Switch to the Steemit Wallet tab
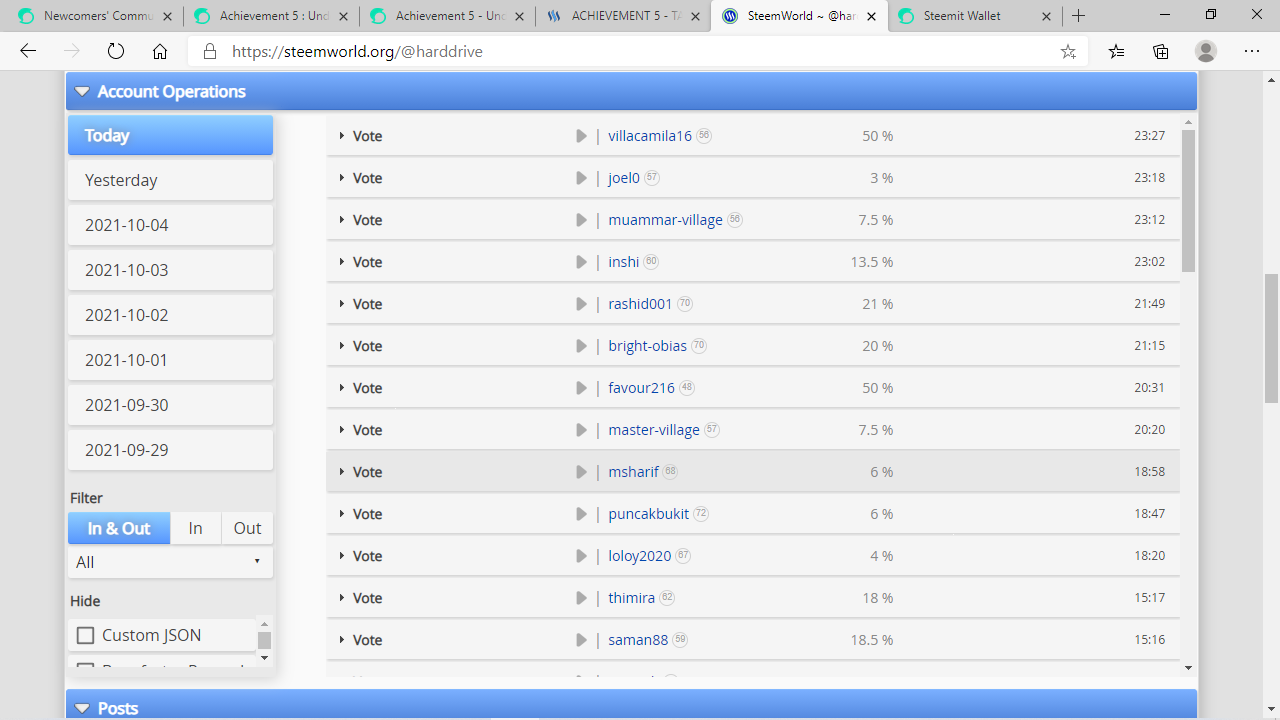1280x720 pixels. pyautogui.click(x=960, y=16)
